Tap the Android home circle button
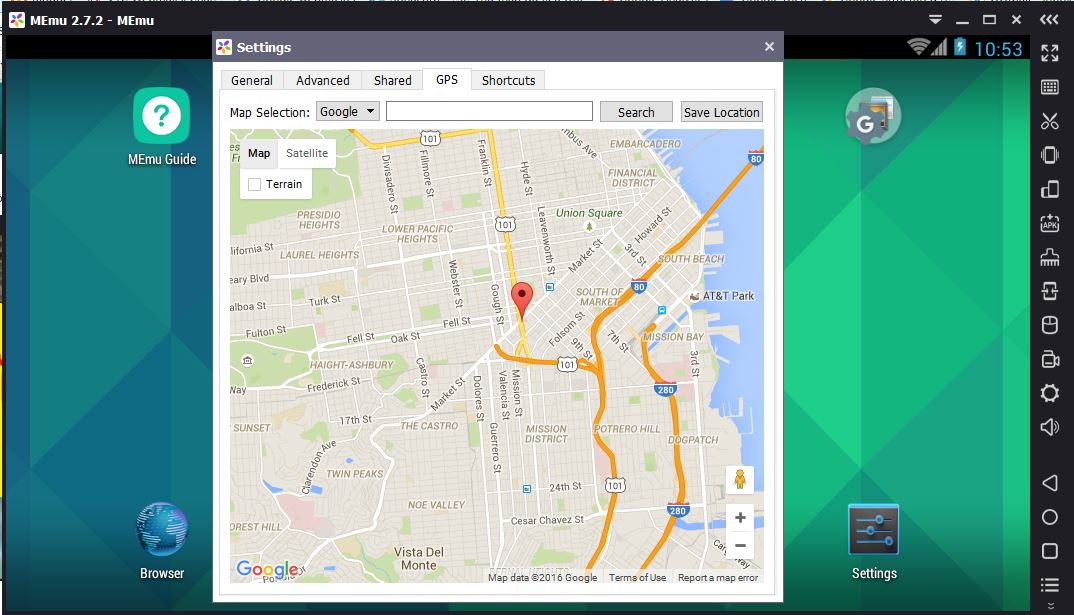This screenshot has height=615, width=1074. point(1049,517)
